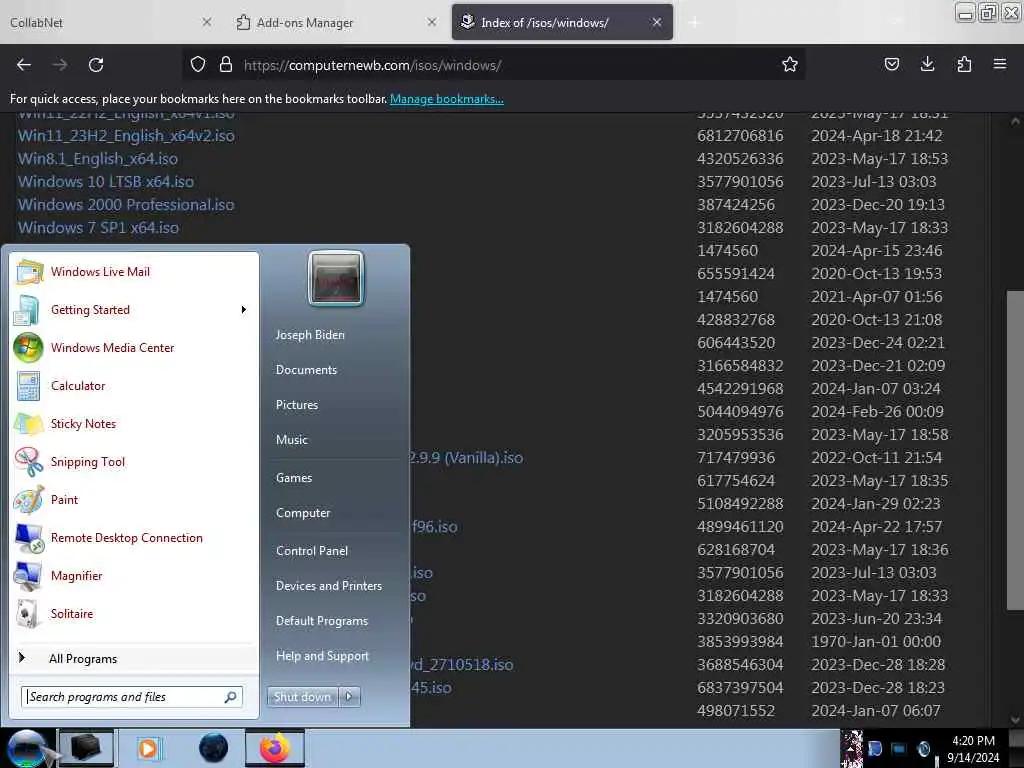The image size is (1024, 768).
Task: Download Win11_23H2_English_x64v2.iso
Action: [x=126, y=136]
